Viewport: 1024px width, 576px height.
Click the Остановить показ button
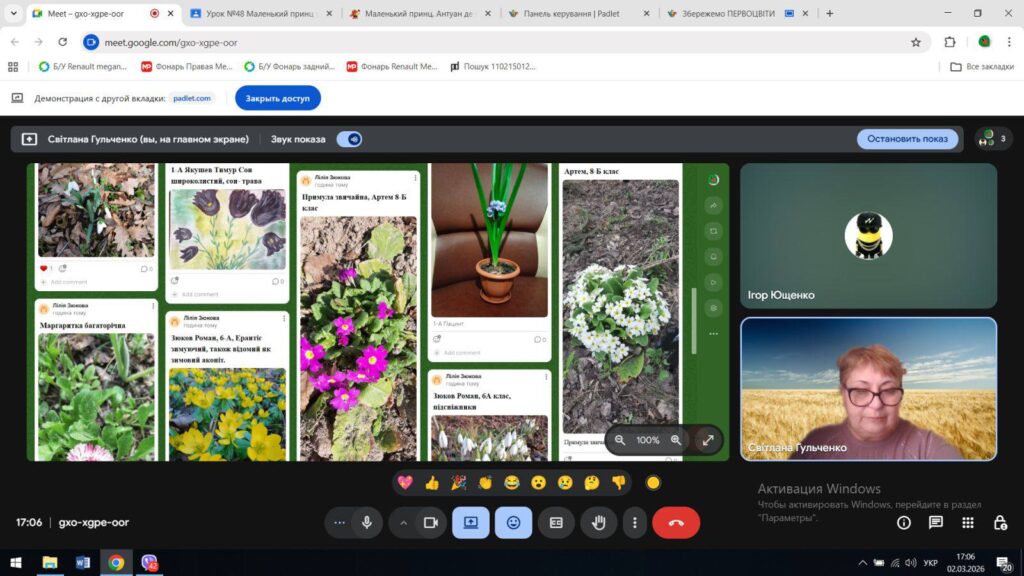pyautogui.click(x=907, y=138)
